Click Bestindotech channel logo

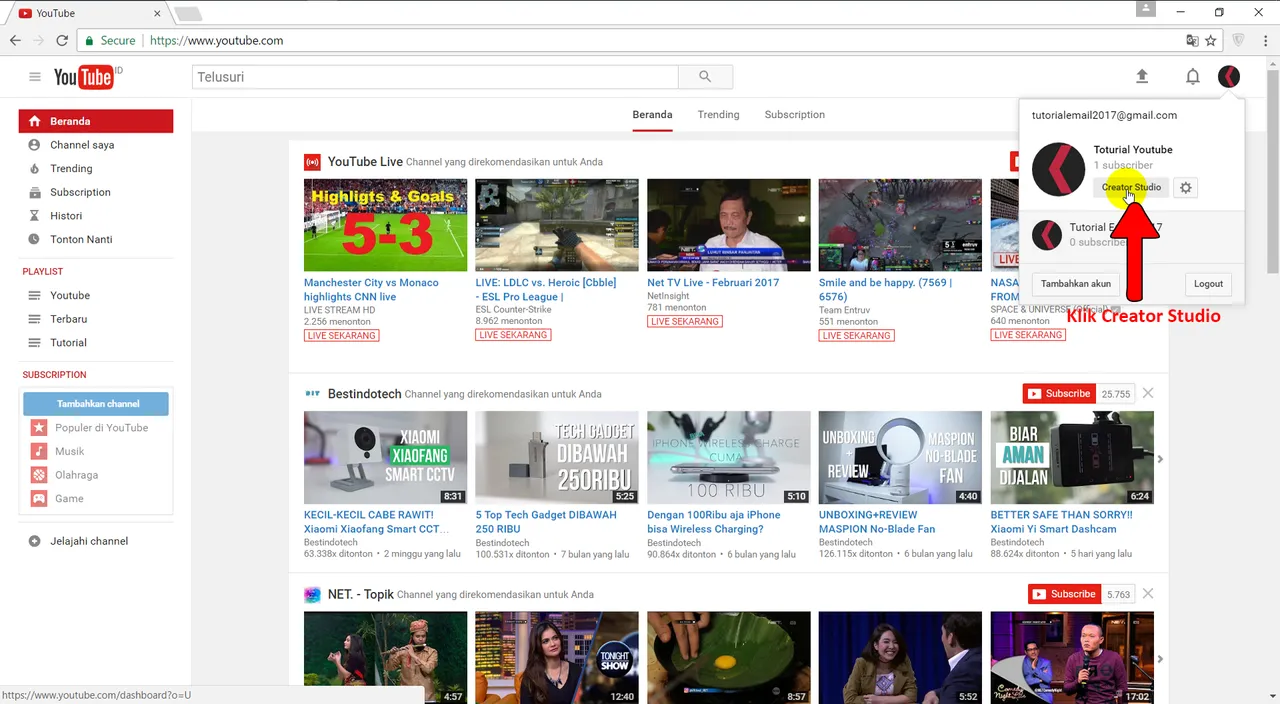312,394
